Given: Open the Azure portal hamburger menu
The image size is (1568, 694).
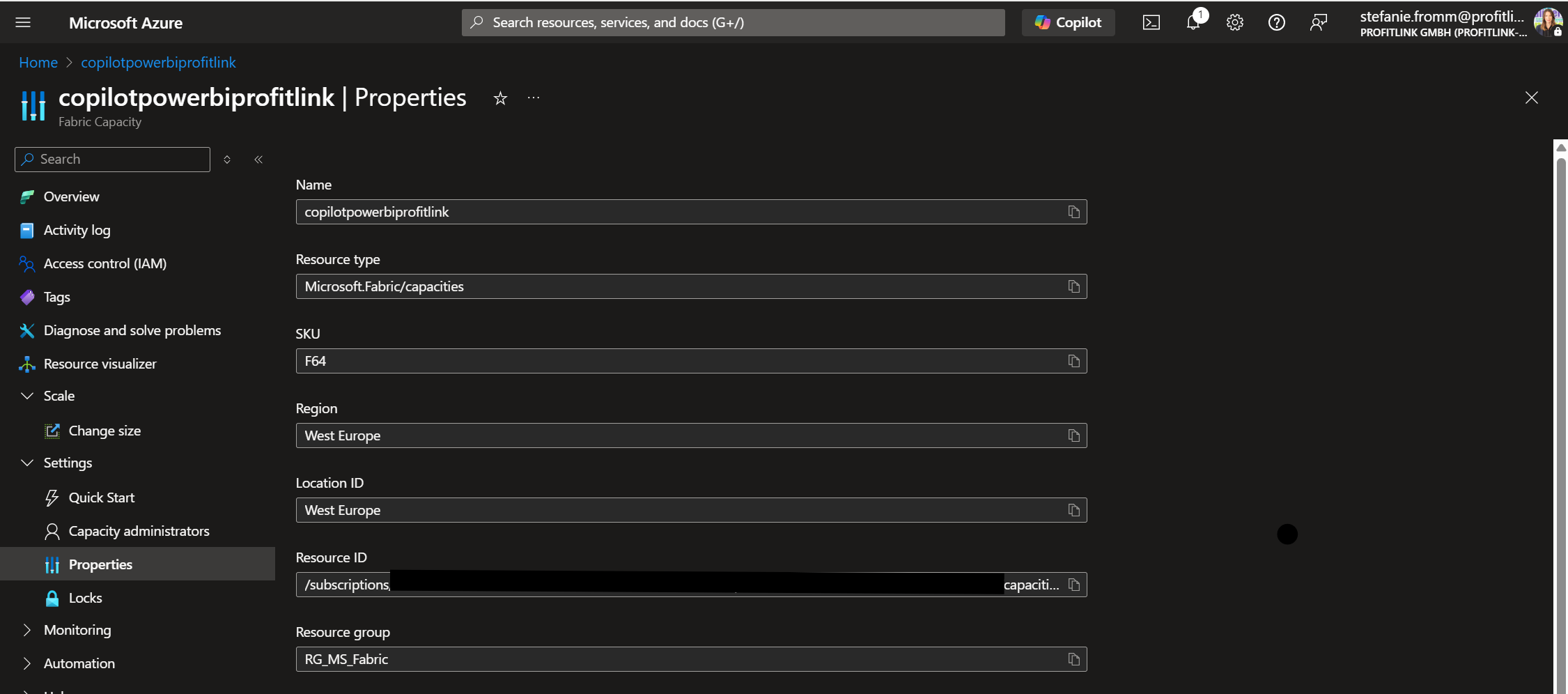Looking at the screenshot, I should 23,22.
